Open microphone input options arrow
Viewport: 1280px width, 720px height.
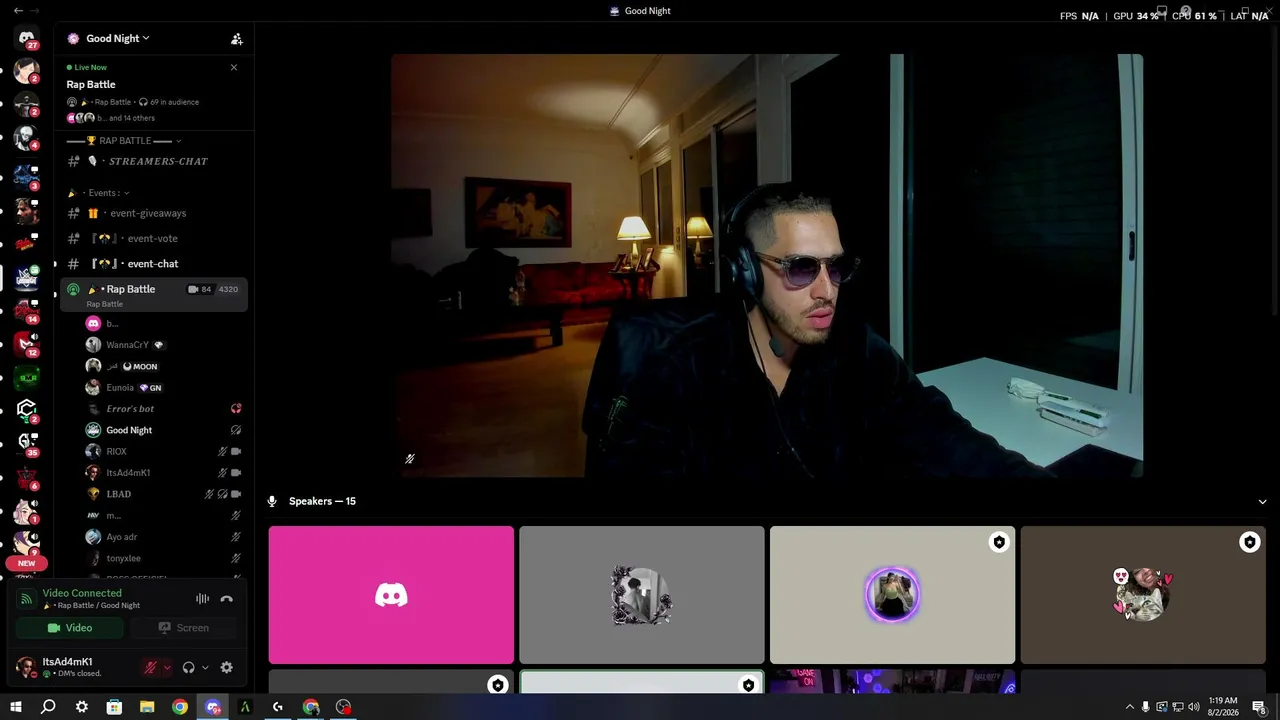coord(167,668)
